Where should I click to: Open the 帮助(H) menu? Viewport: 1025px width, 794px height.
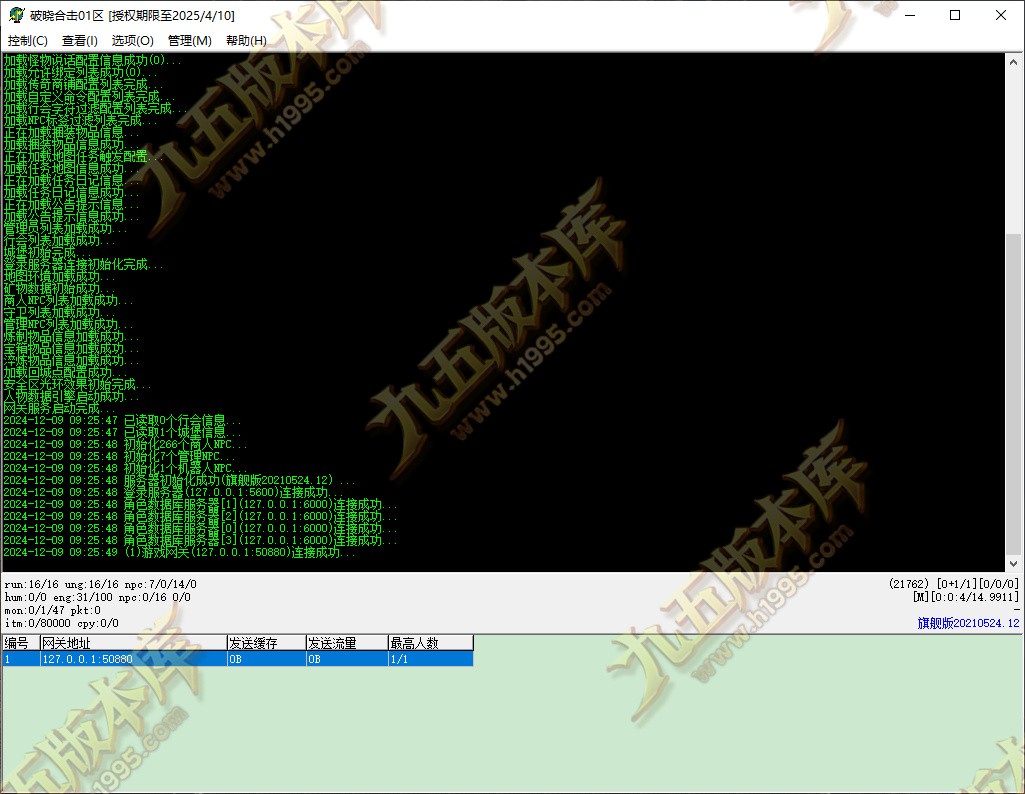pos(246,41)
